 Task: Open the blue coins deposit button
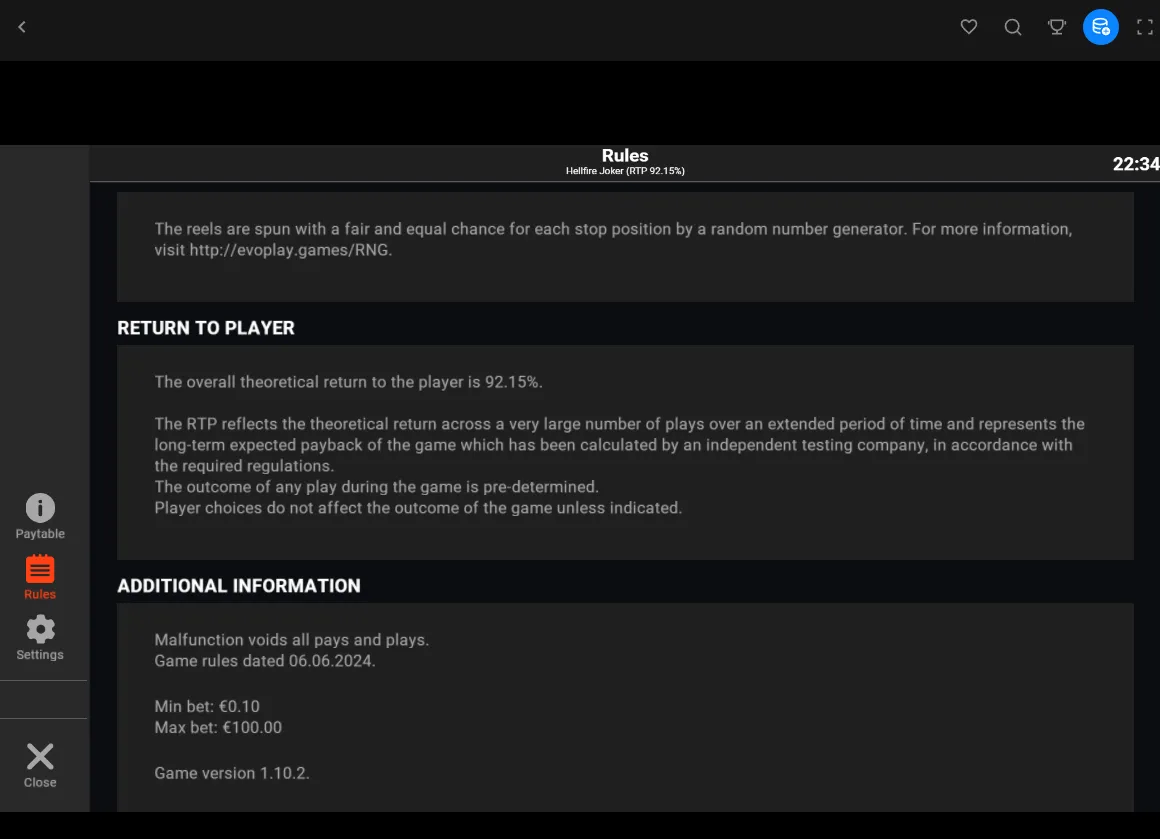1101,27
